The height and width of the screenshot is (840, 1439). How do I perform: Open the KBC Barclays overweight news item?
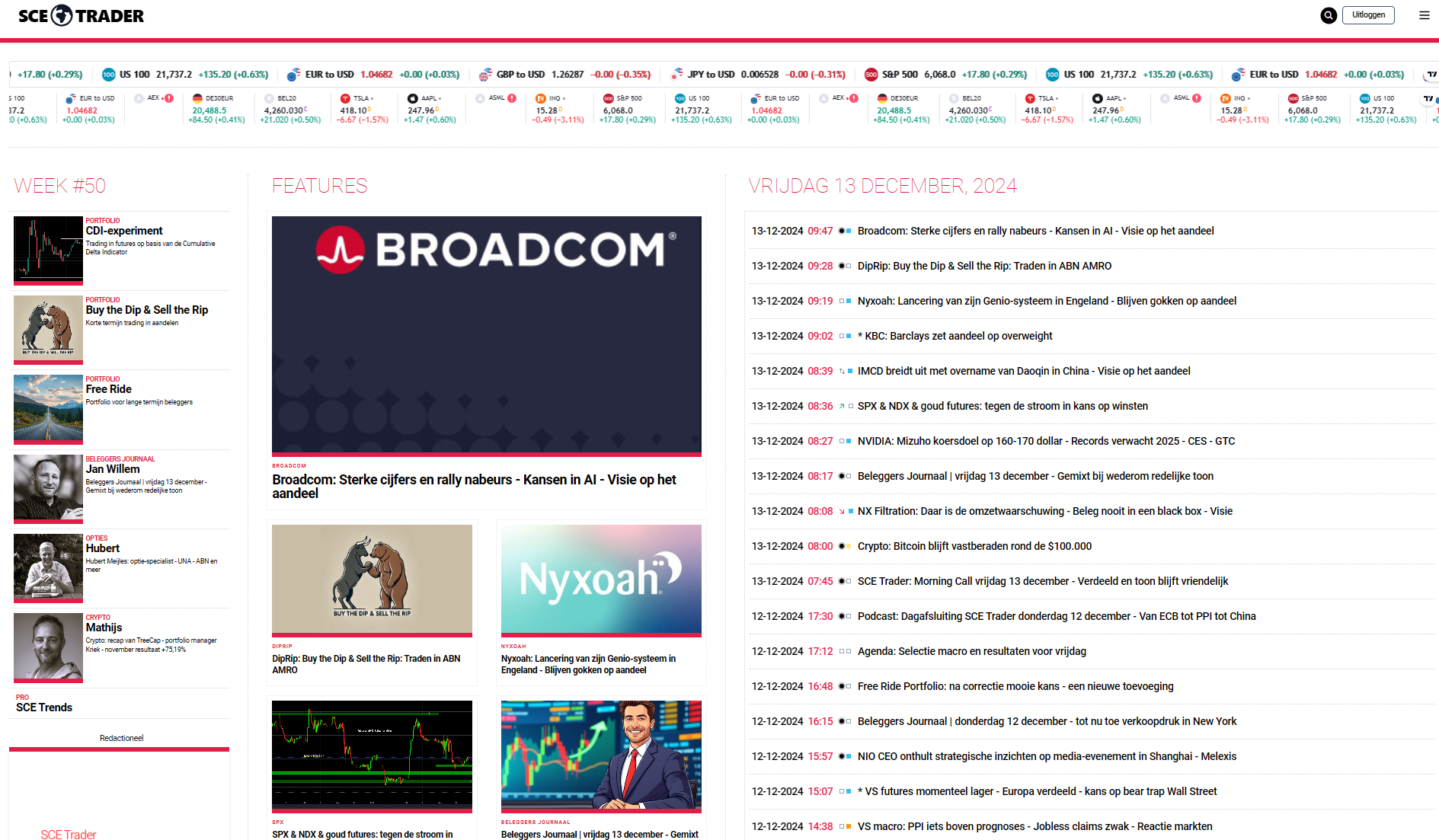point(955,336)
